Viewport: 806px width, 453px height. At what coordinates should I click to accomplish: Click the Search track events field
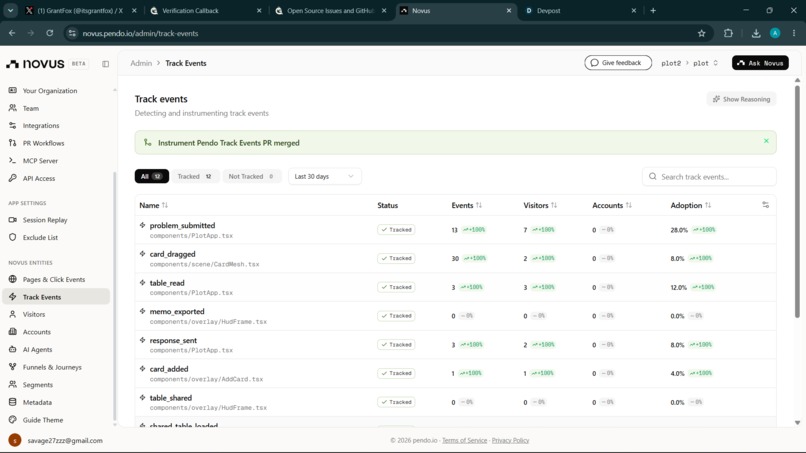coord(709,176)
